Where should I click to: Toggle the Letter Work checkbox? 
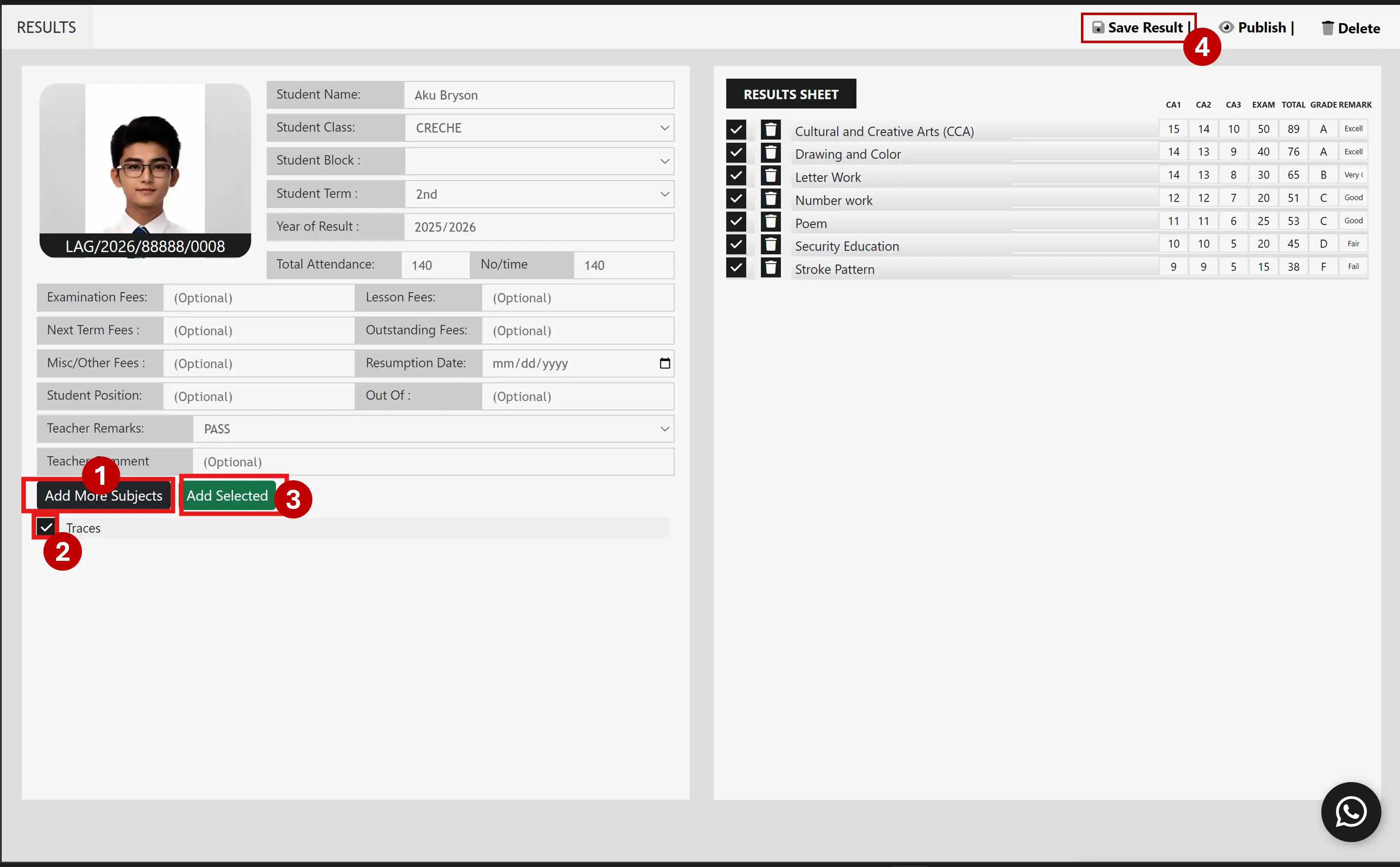(736, 176)
